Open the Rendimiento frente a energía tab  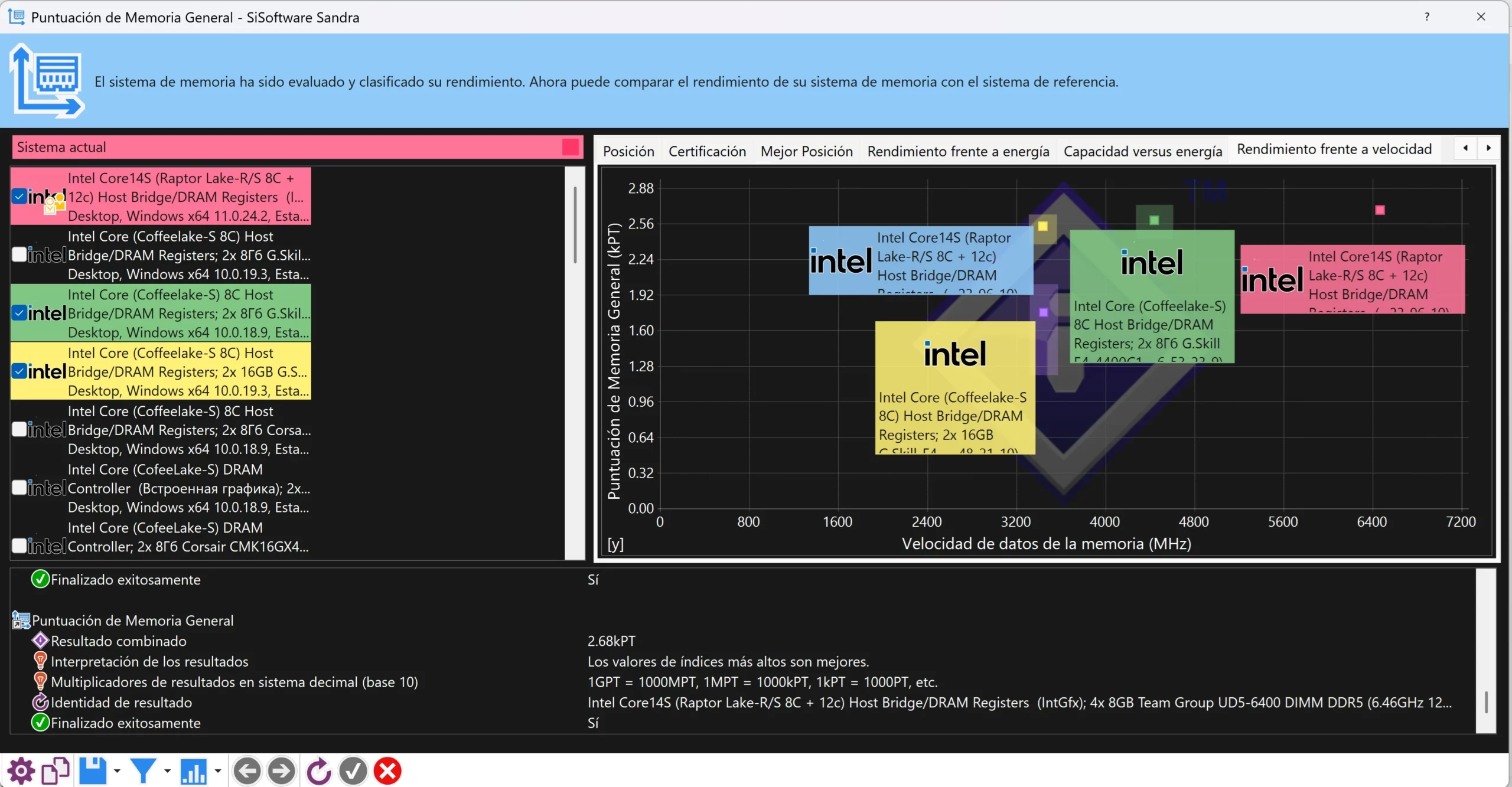958,151
